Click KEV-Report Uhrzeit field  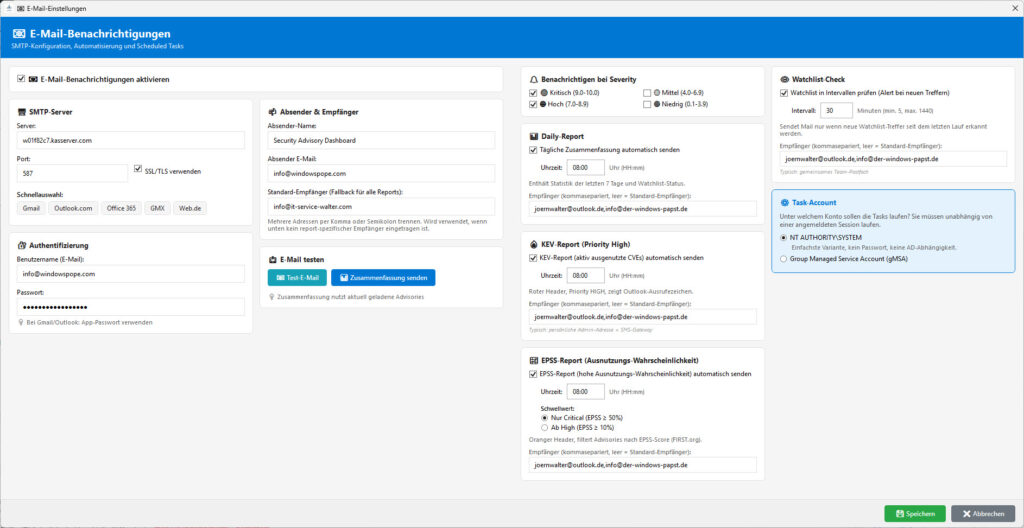pos(586,275)
